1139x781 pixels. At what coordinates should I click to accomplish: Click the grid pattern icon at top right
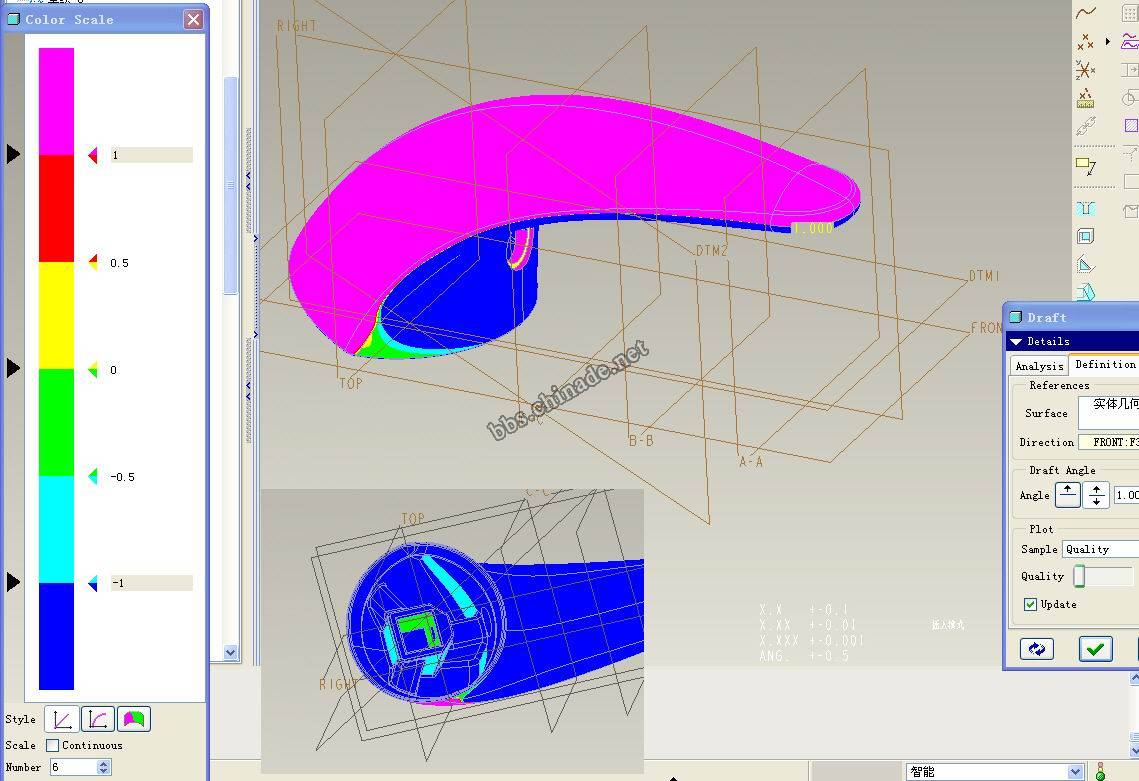pos(1130,12)
